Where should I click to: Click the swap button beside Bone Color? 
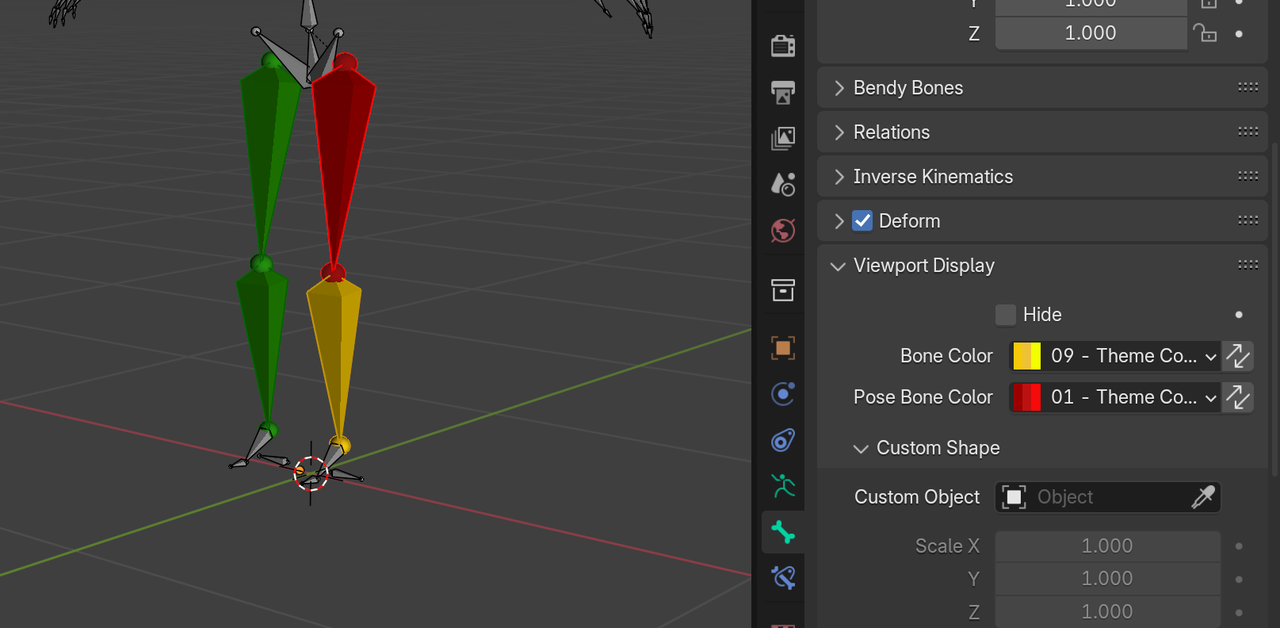[1238, 356]
